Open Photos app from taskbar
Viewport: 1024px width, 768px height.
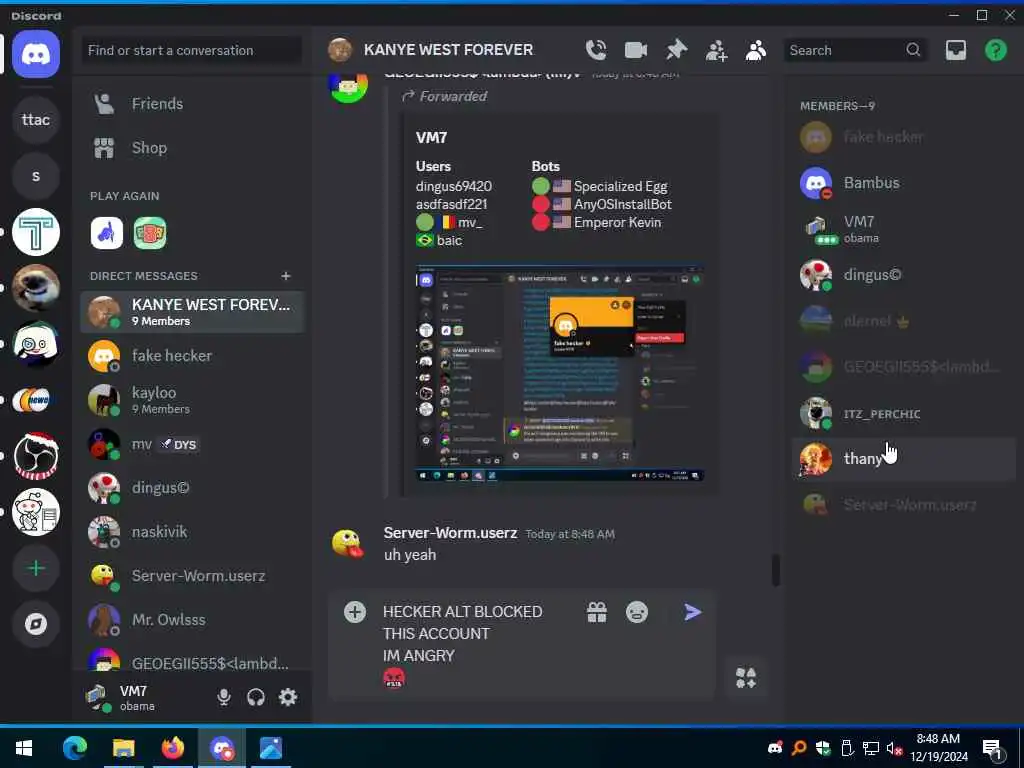271,748
